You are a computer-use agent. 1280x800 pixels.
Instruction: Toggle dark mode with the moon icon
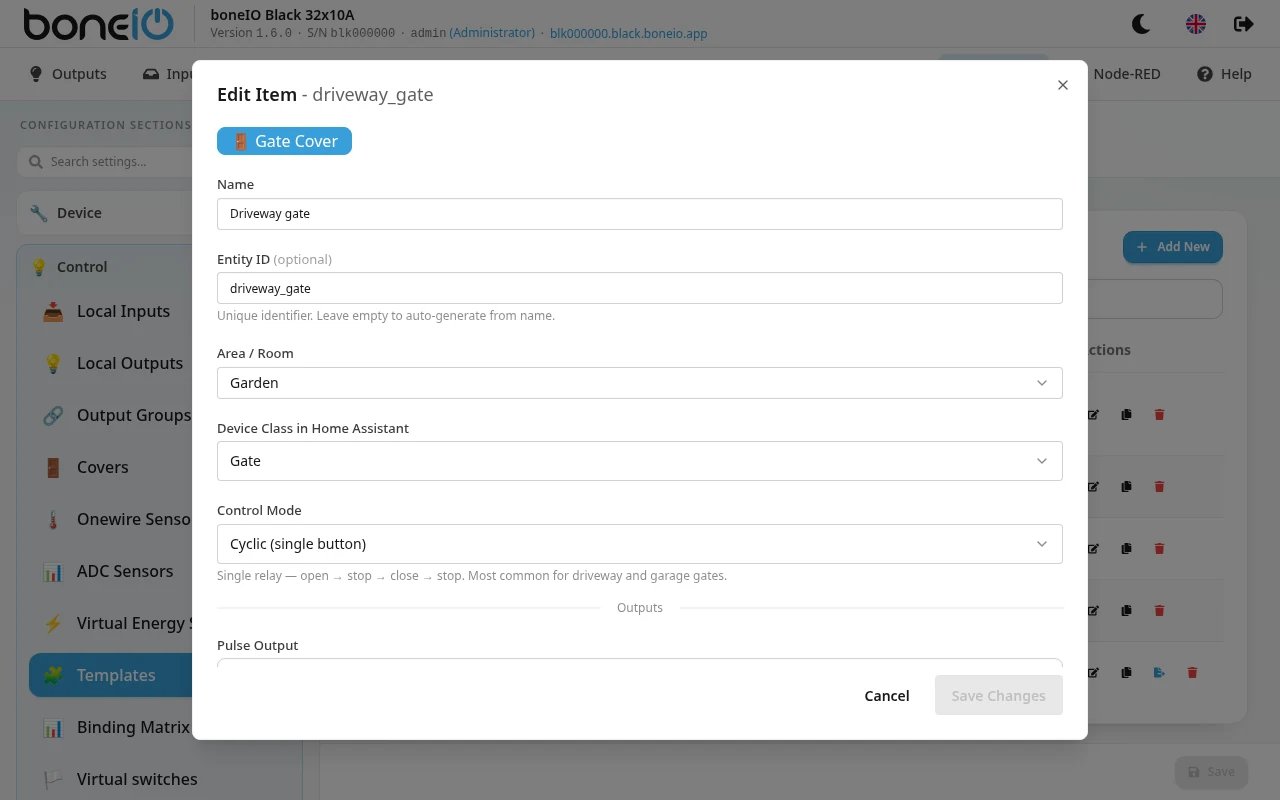point(1140,23)
